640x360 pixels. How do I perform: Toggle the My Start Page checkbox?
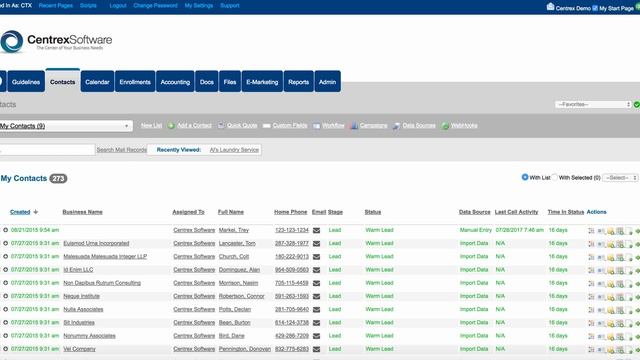tap(595, 8)
